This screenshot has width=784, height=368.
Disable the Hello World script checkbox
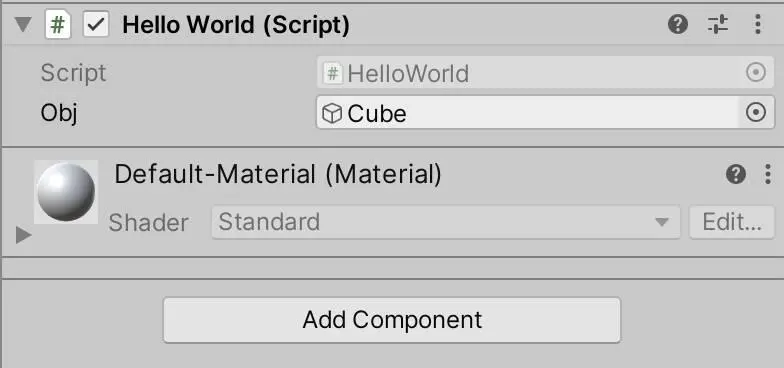coord(96,25)
